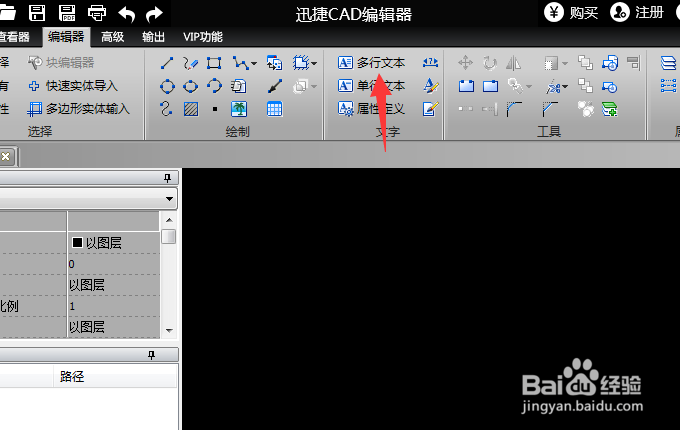Click the black 以图层 color swatch
The image size is (680, 430).
77,243
